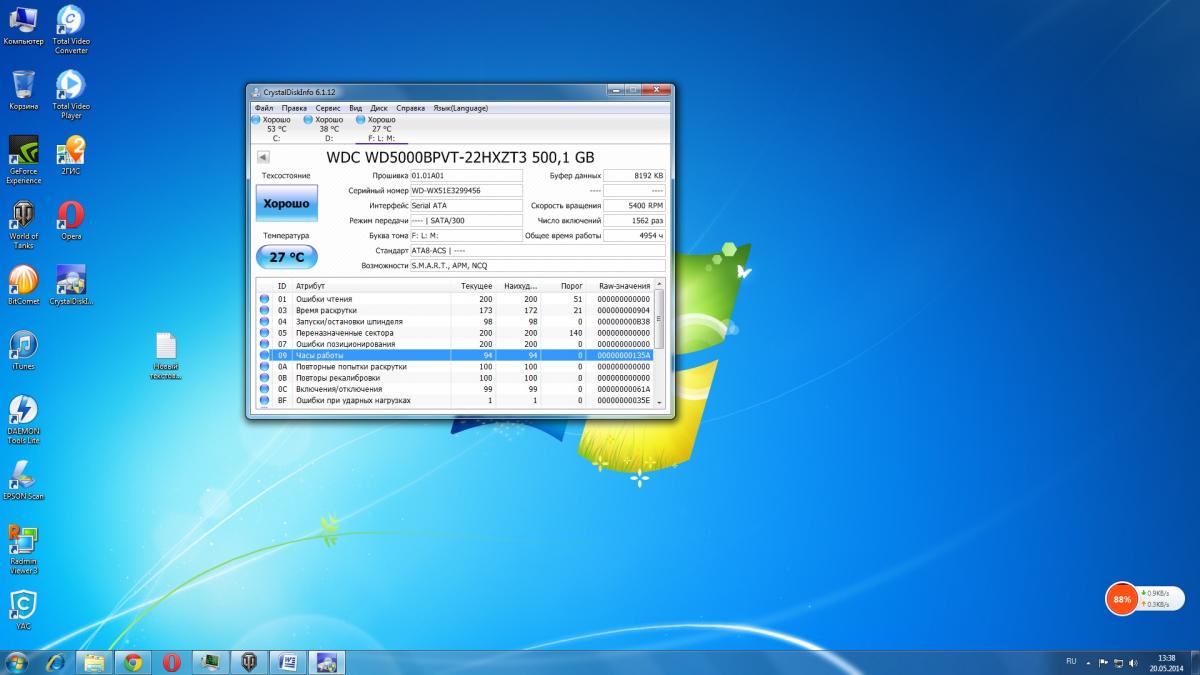Click the Хорошо health status button
This screenshot has height=675, width=1200.
pyautogui.click(x=286, y=204)
